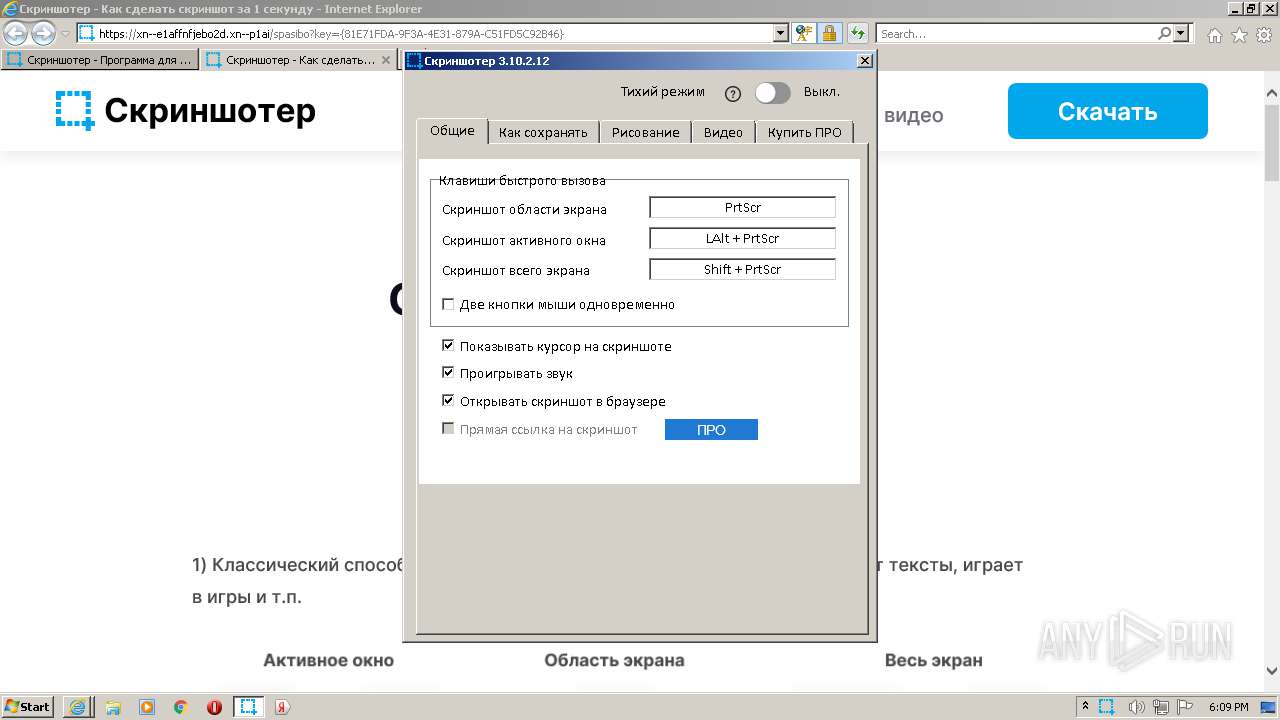Enable Две кнопки мыши одновременно checkbox
This screenshot has width=1280, height=720.
tap(448, 304)
